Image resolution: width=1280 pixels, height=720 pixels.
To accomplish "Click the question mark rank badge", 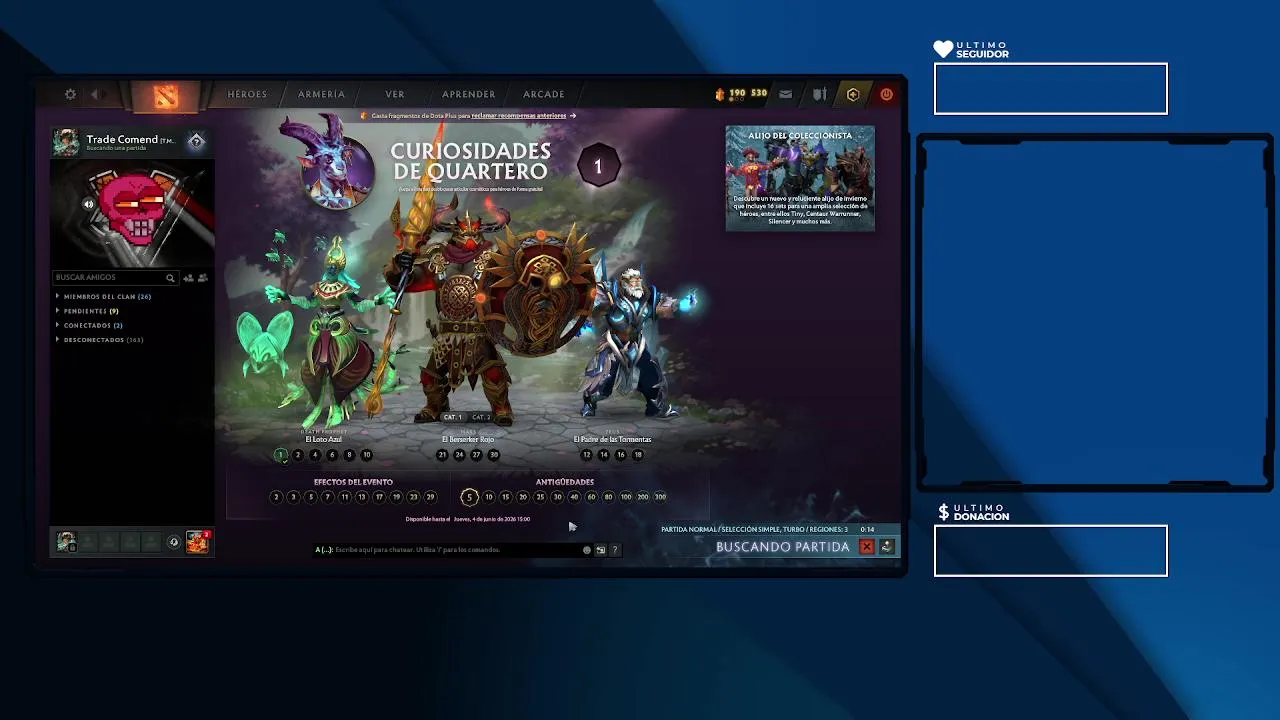I will click(197, 142).
